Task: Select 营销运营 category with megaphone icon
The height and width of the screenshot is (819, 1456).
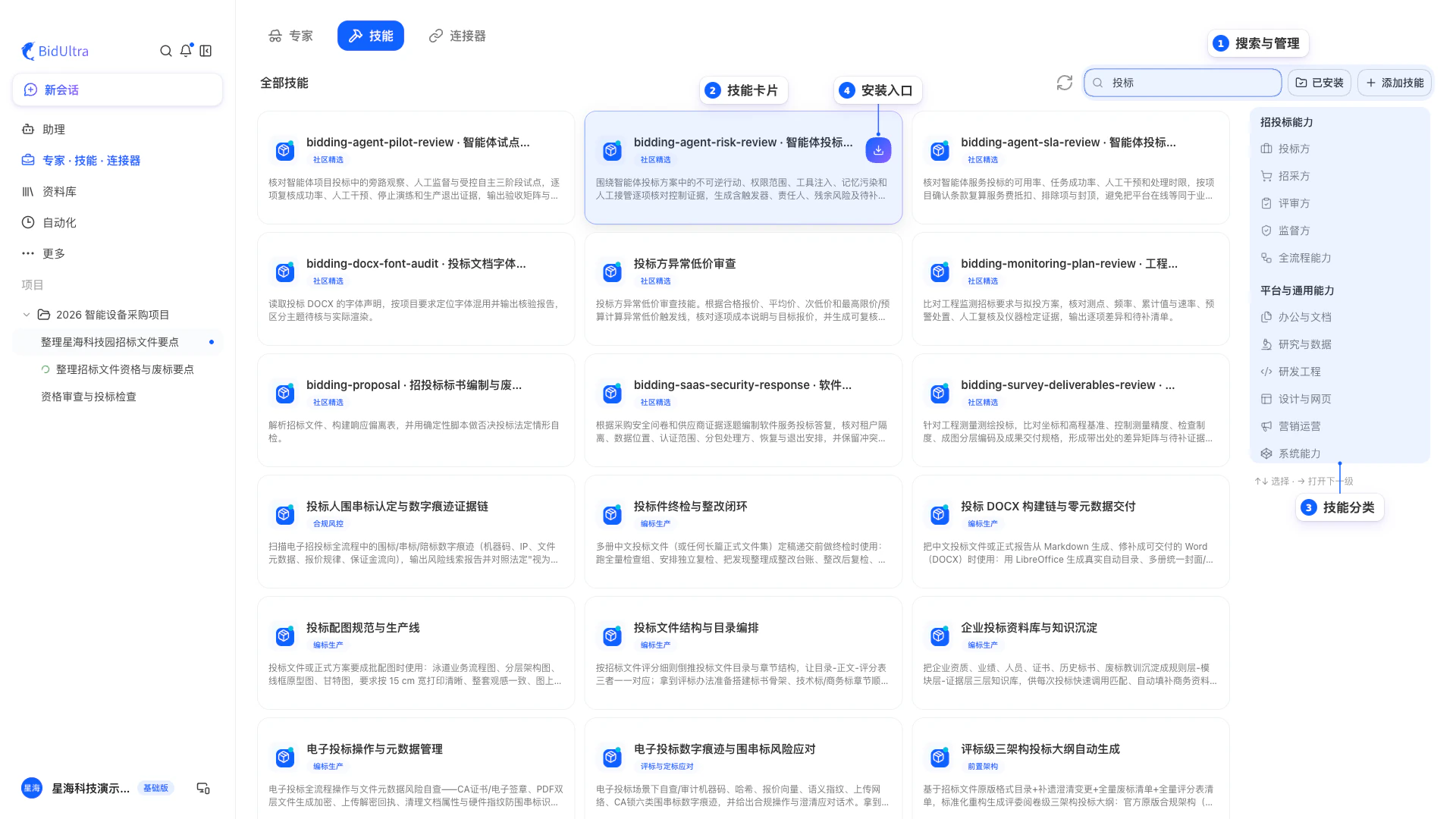Action: pos(1339,426)
